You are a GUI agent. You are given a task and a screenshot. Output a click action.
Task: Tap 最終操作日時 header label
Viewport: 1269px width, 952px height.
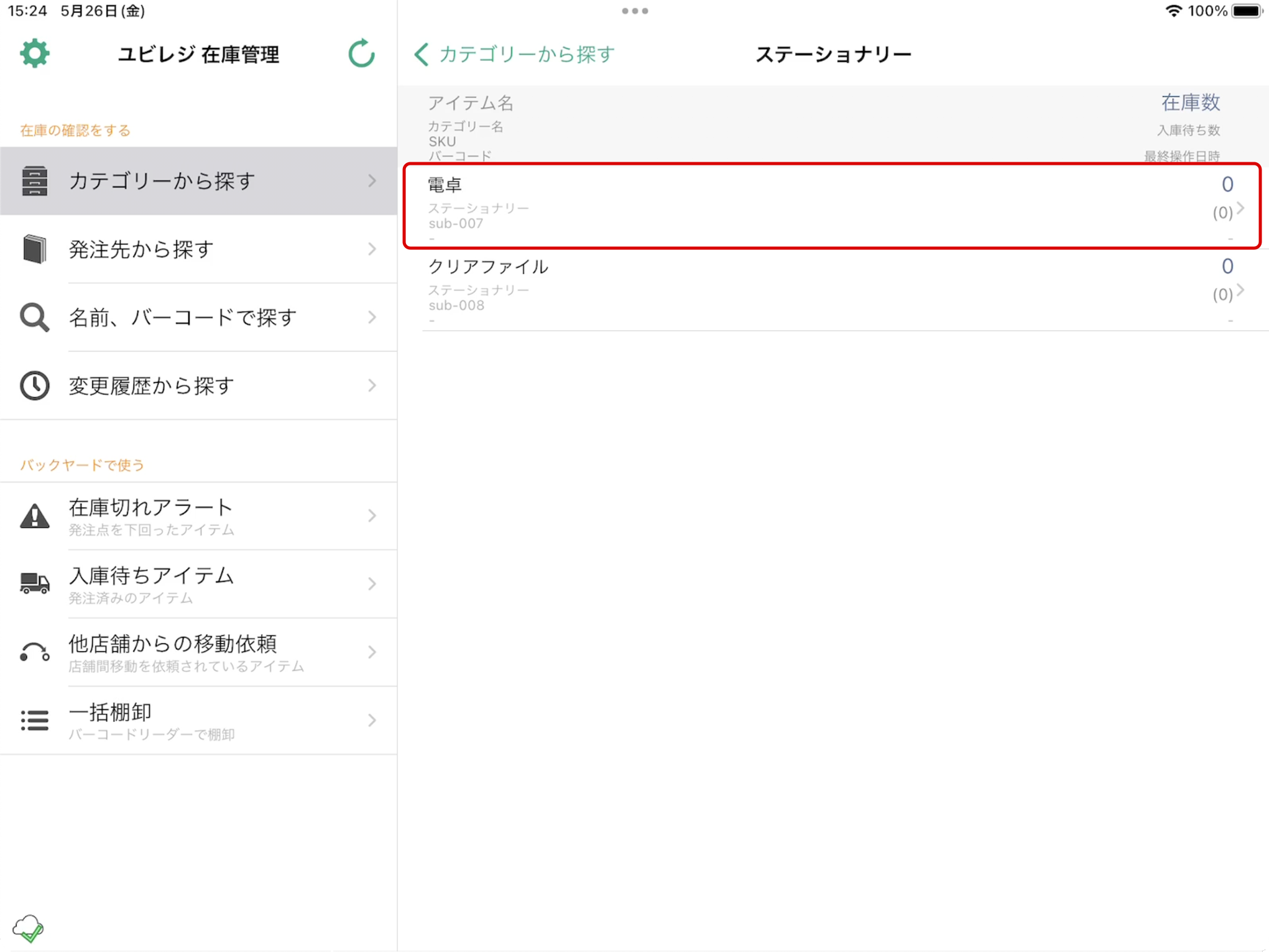coord(1182,155)
